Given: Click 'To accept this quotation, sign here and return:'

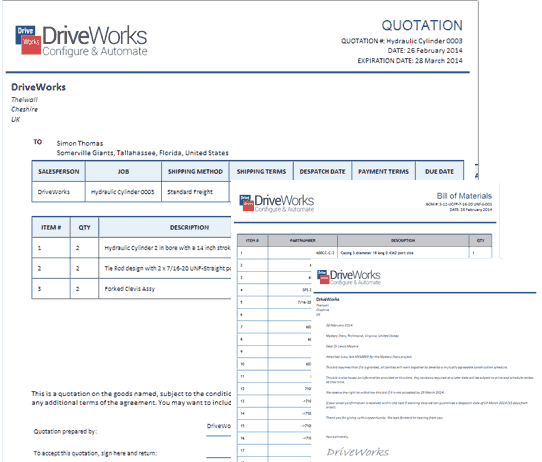Looking at the screenshot, I should (x=95, y=453).
